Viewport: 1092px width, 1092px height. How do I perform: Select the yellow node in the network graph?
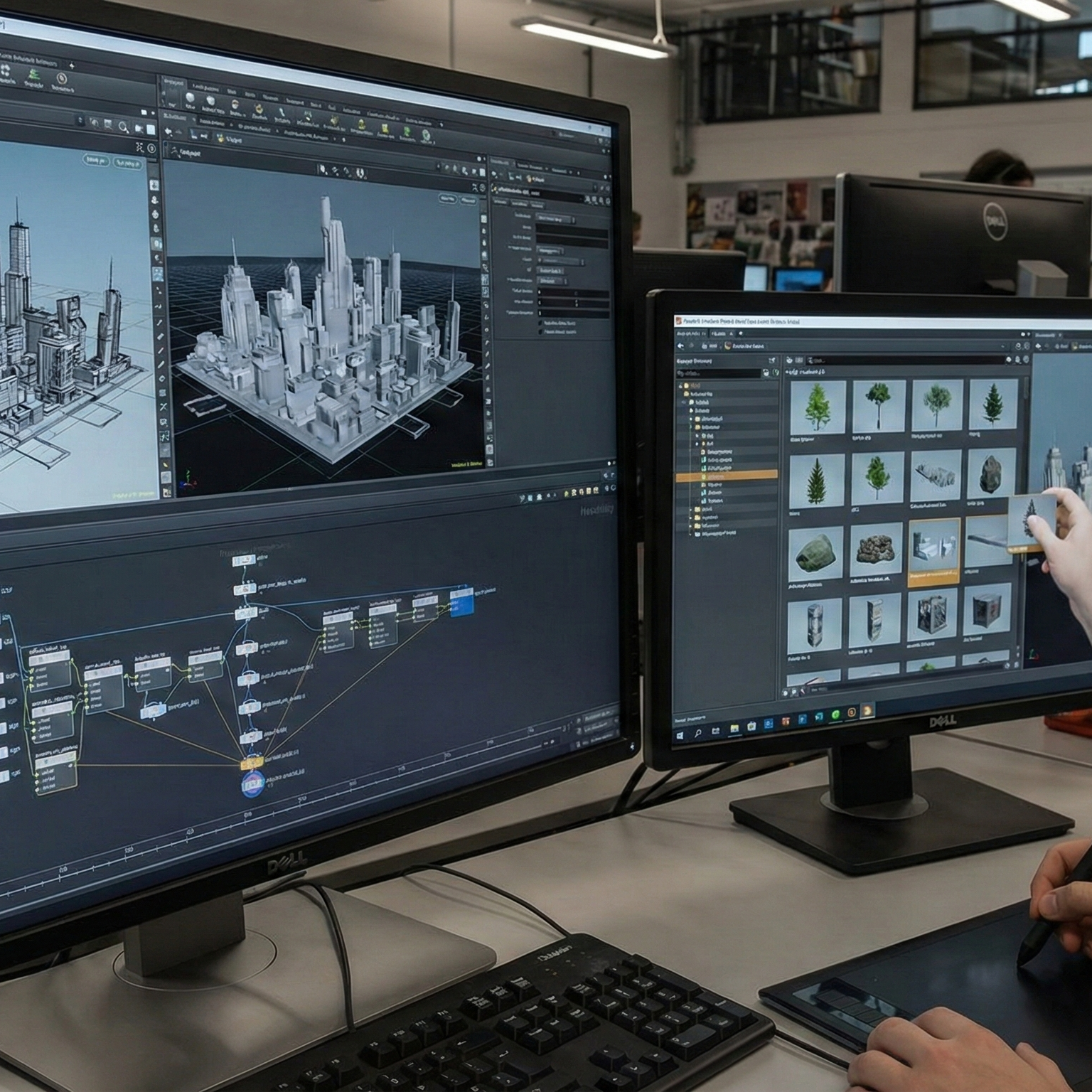(252, 764)
